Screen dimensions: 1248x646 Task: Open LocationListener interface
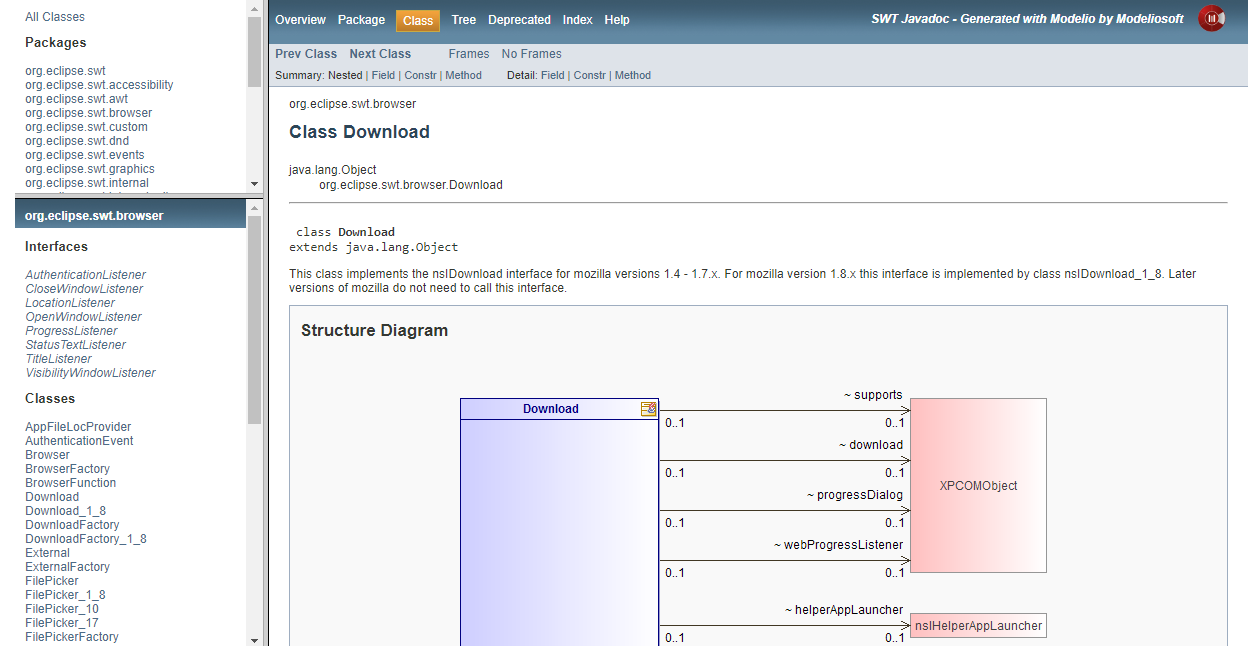click(x=70, y=303)
